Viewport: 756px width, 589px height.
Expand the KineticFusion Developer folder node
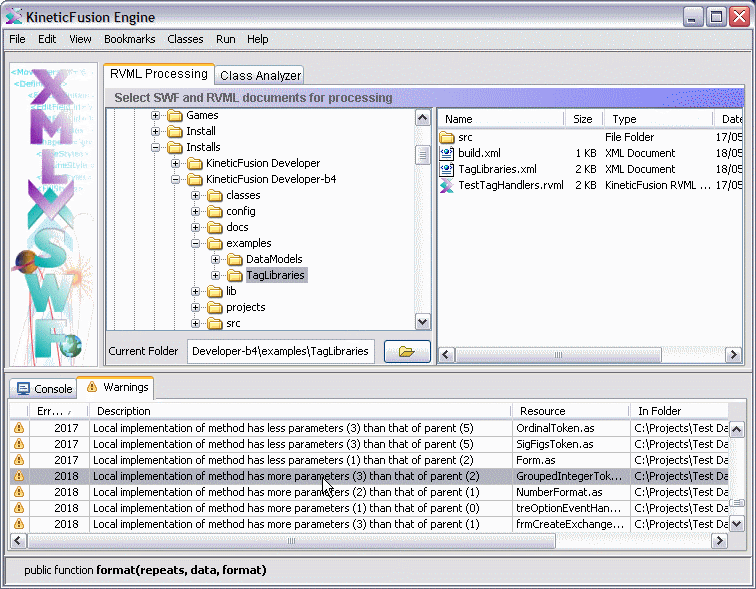(176, 163)
